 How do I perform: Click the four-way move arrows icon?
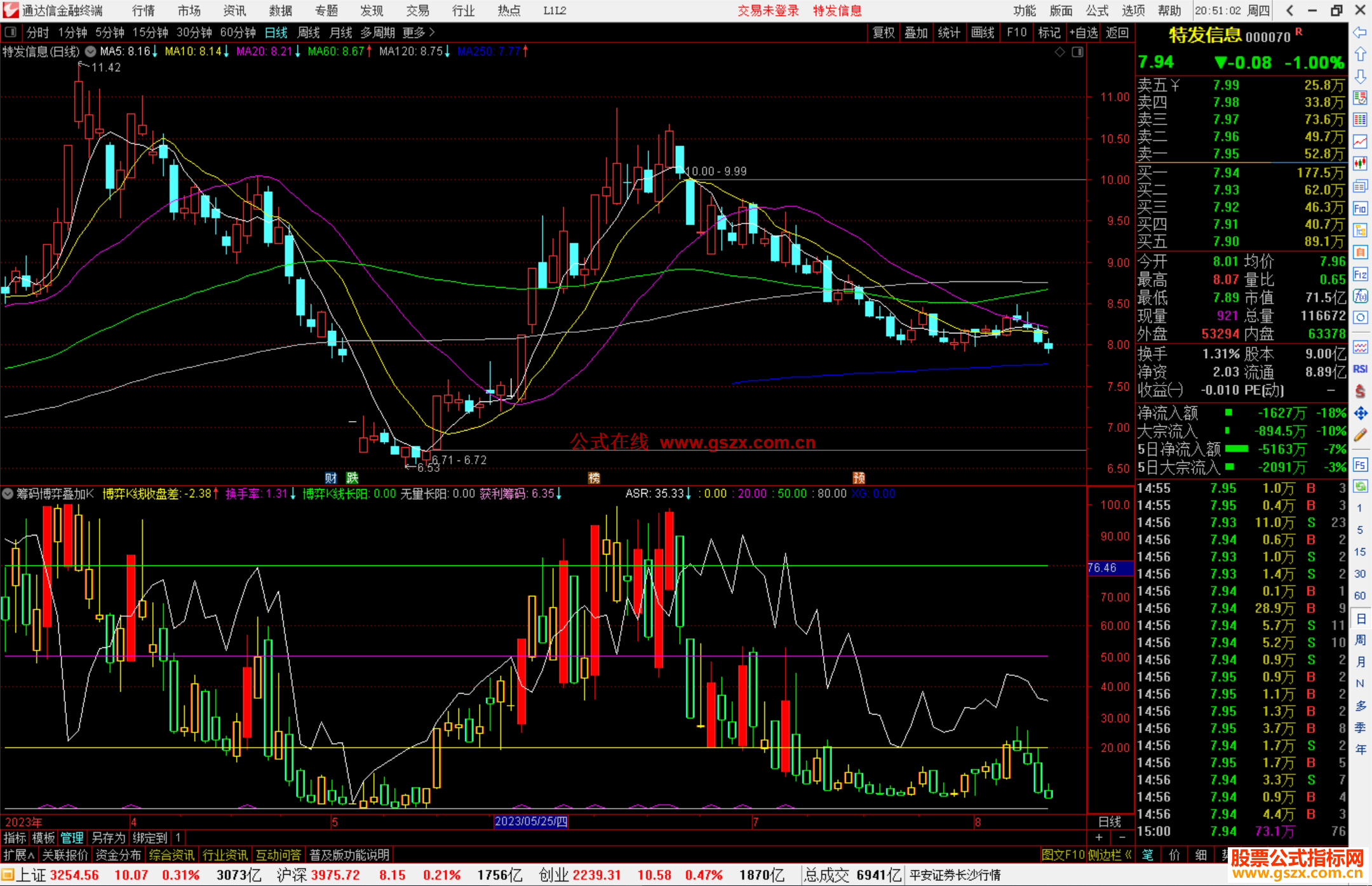(1360, 413)
